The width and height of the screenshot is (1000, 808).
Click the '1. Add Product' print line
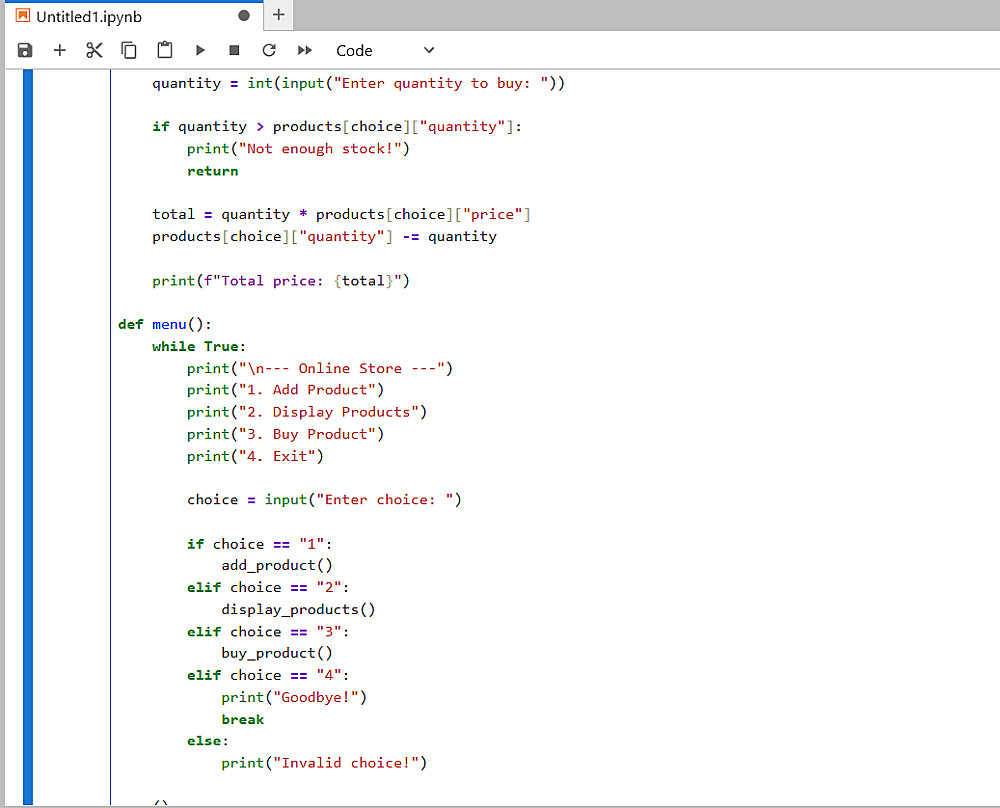[285, 390]
